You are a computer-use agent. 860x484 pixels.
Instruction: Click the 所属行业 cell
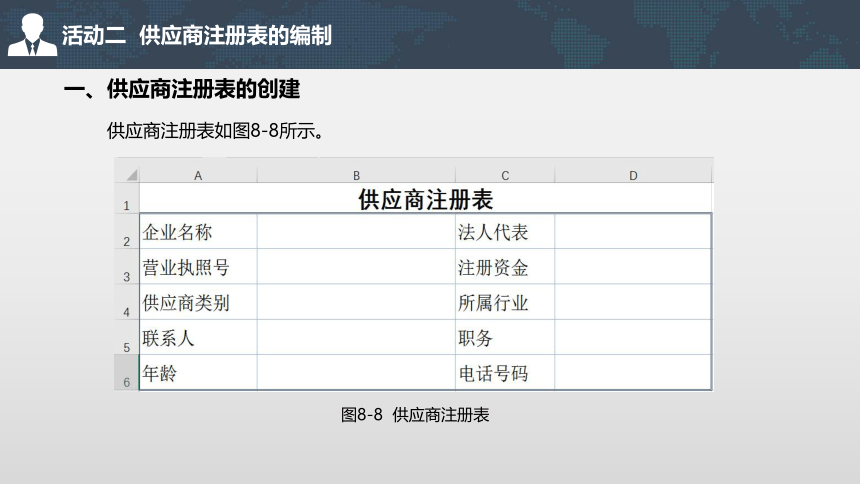coord(505,302)
